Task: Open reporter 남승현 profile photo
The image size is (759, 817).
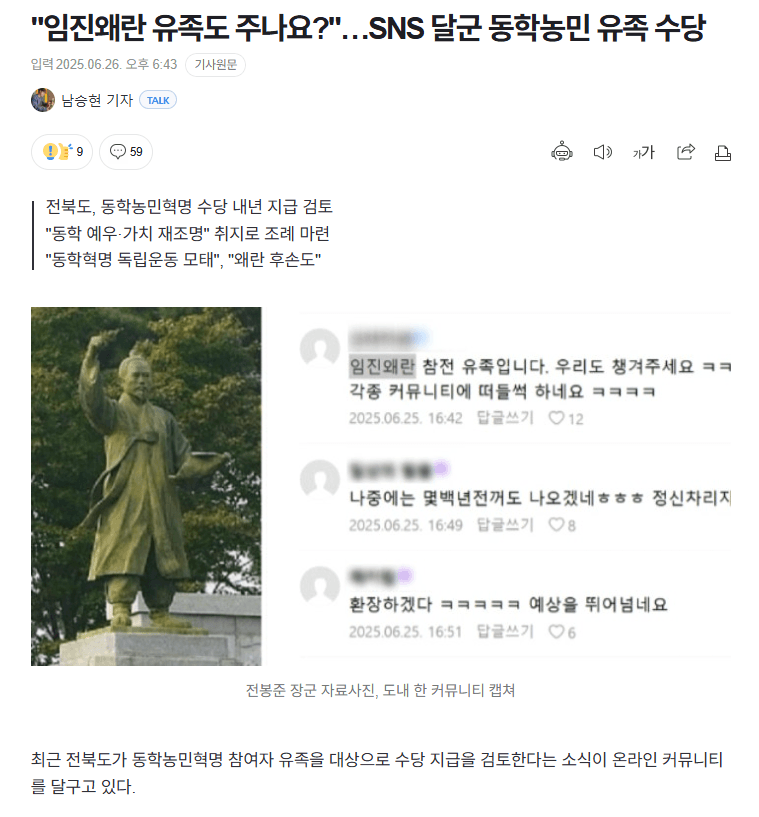Action: point(43,100)
